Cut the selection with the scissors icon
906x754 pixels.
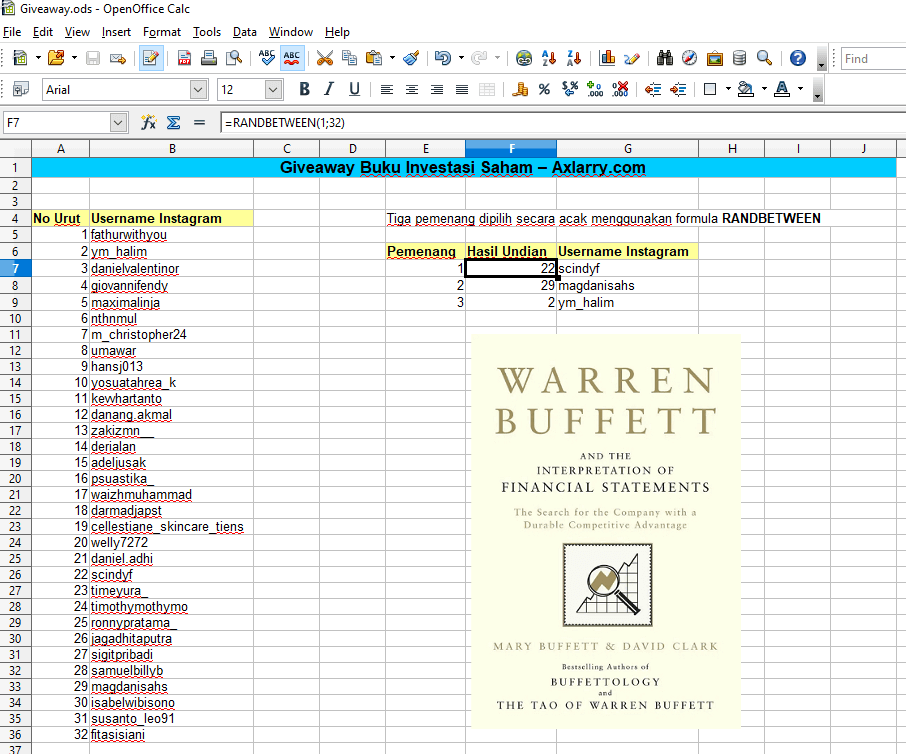pyautogui.click(x=325, y=58)
